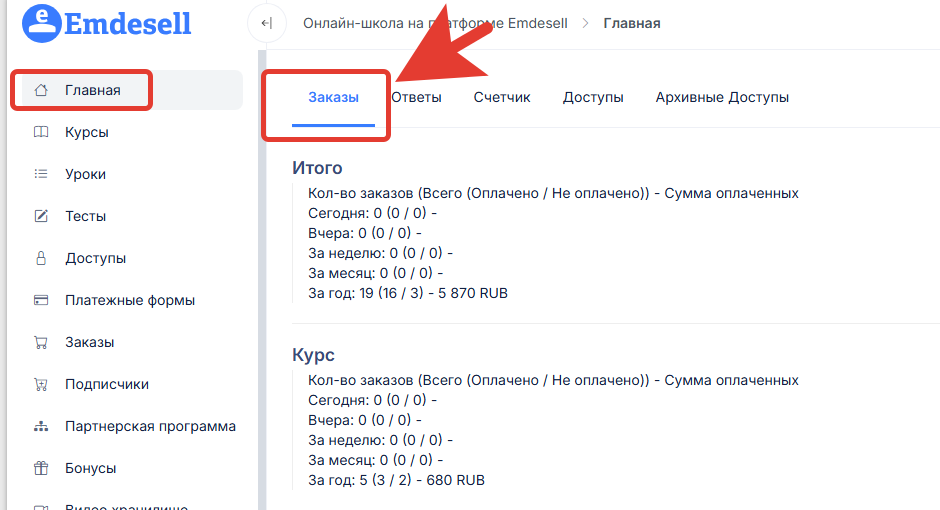
Task: Click the list icon beside Уроки
Action: point(41,174)
